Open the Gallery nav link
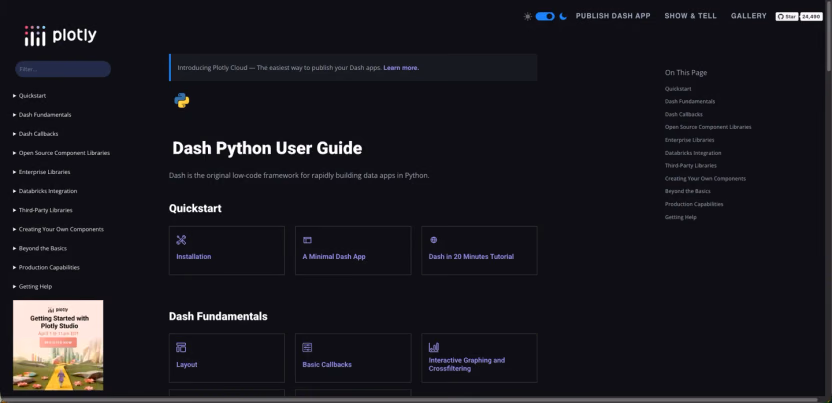Screen dimensions: 832x403 pos(749,16)
